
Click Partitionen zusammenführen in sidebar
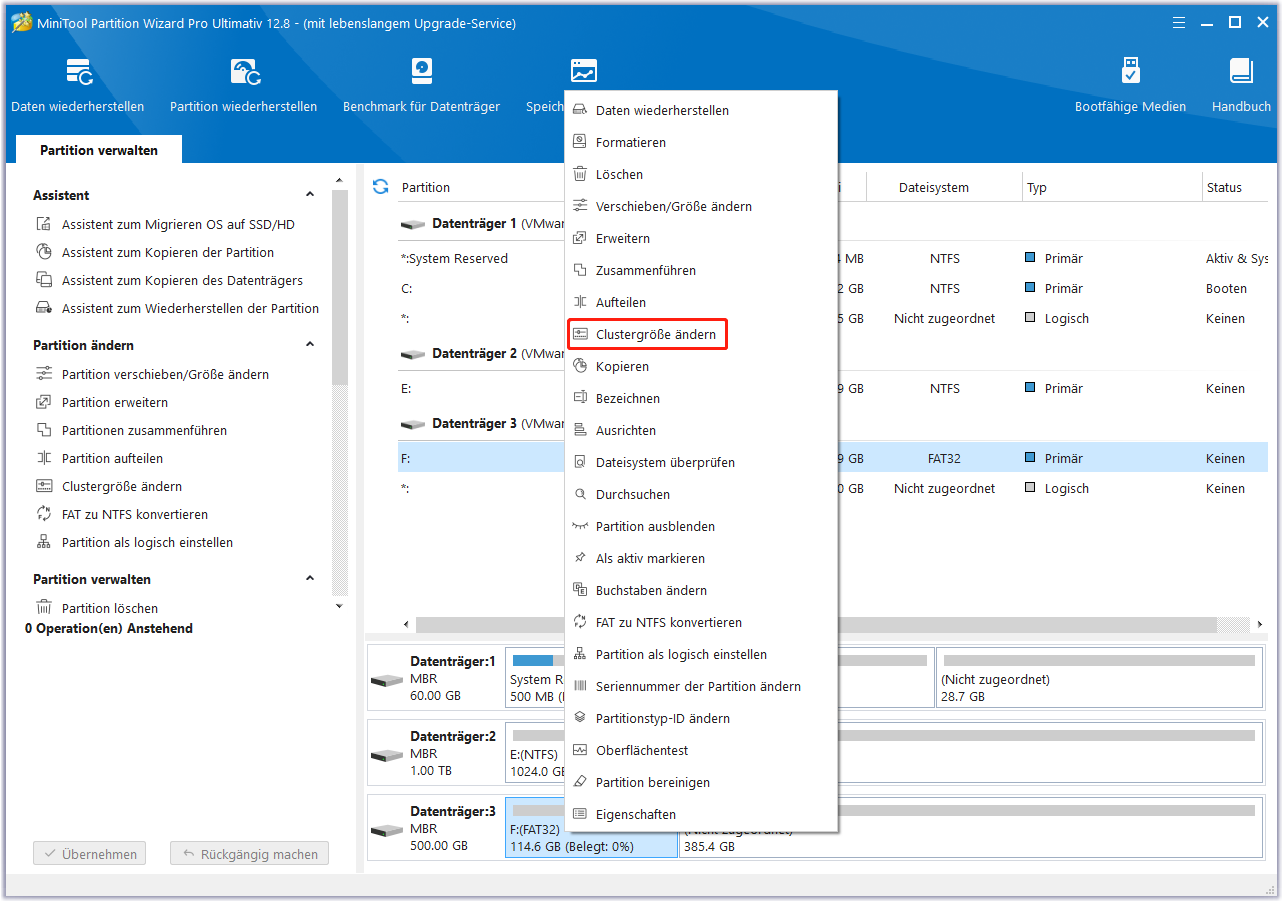[144, 430]
